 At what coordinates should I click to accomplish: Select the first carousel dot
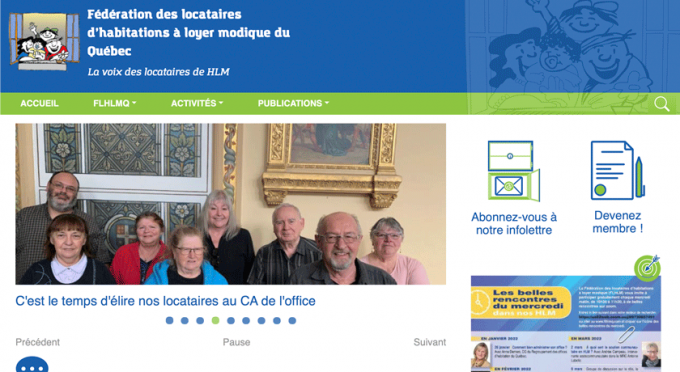click(170, 320)
